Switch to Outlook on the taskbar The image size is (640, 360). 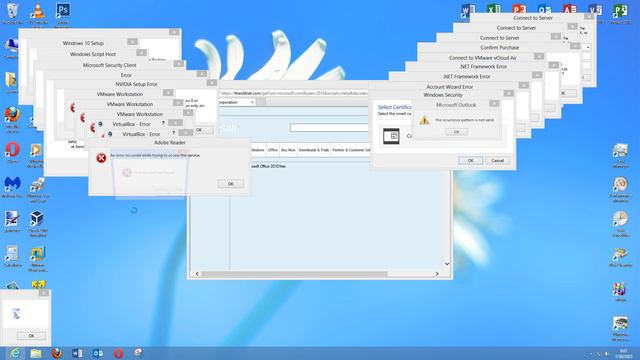coord(98,353)
